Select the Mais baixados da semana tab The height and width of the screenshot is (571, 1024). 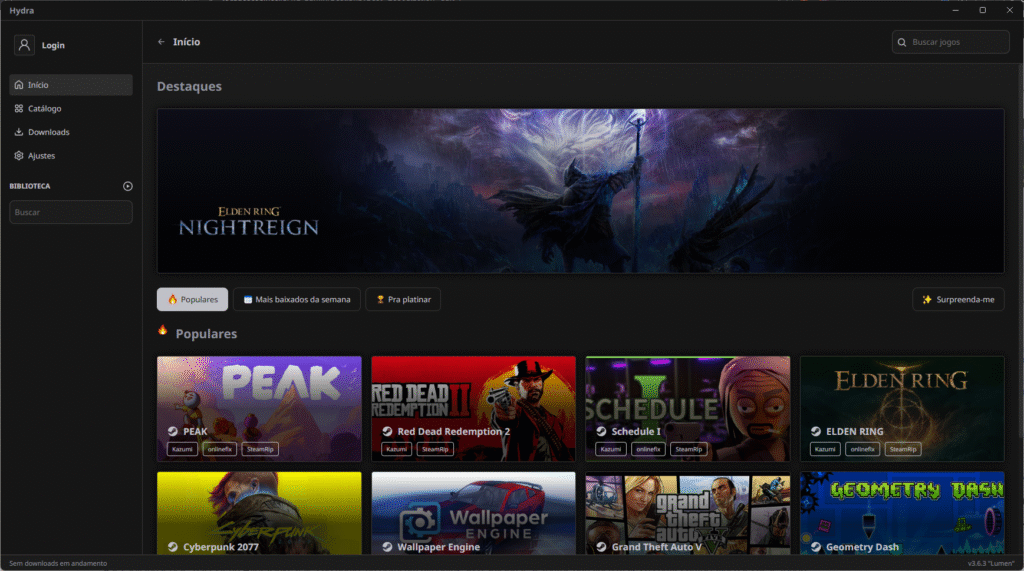pyautogui.click(x=297, y=299)
